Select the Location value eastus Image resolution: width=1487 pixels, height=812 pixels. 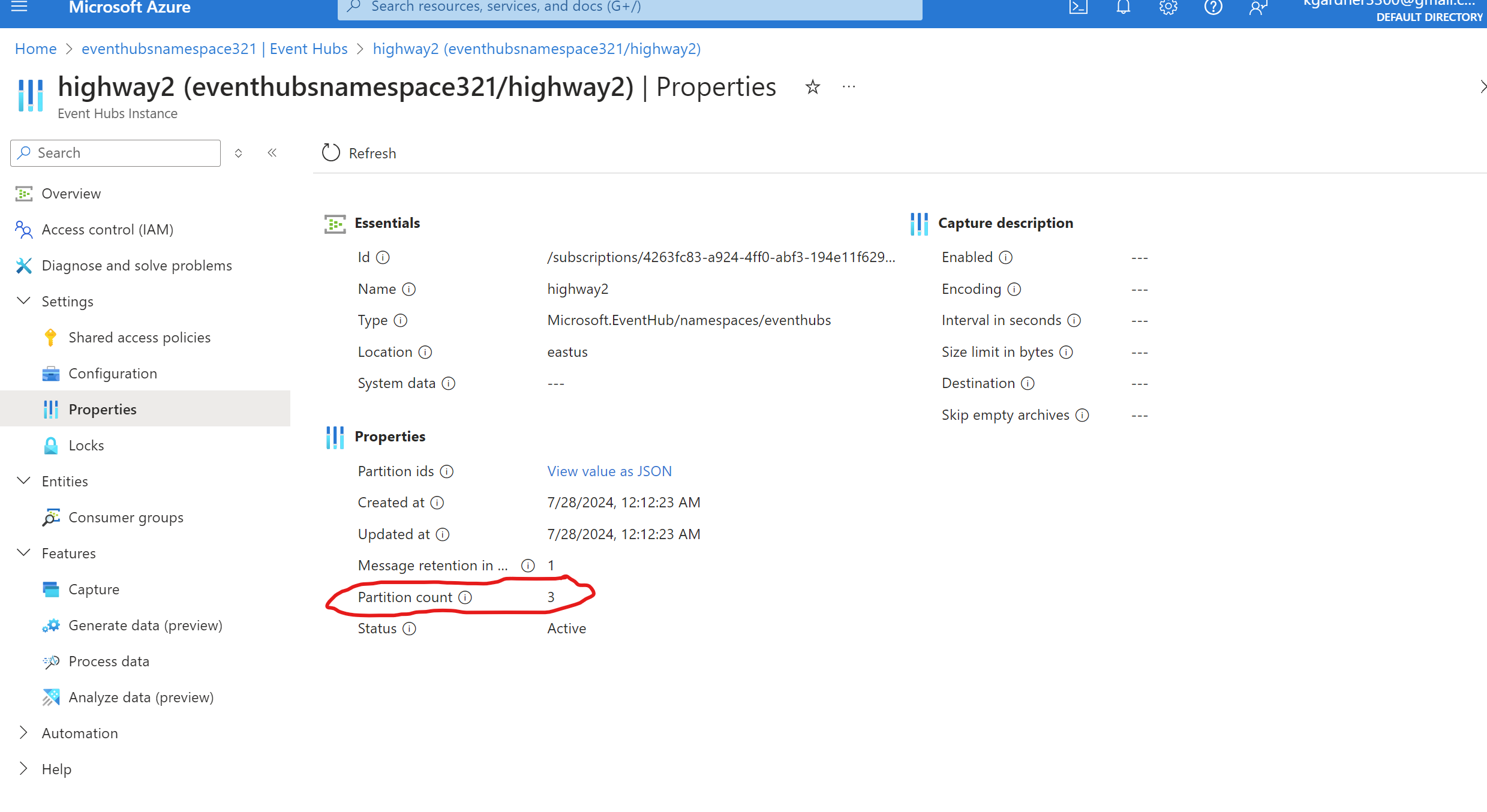pyautogui.click(x=567, y=352)
